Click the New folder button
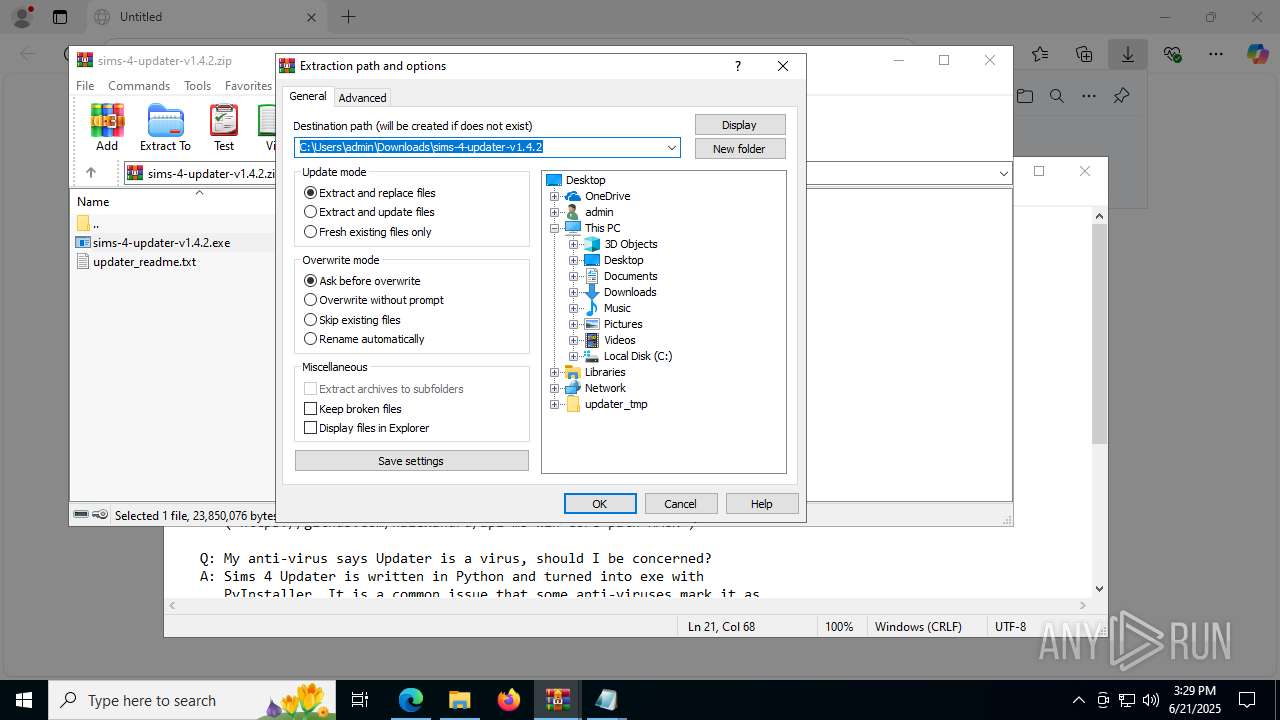The image size is (1280, 720). tap(740, 149)
